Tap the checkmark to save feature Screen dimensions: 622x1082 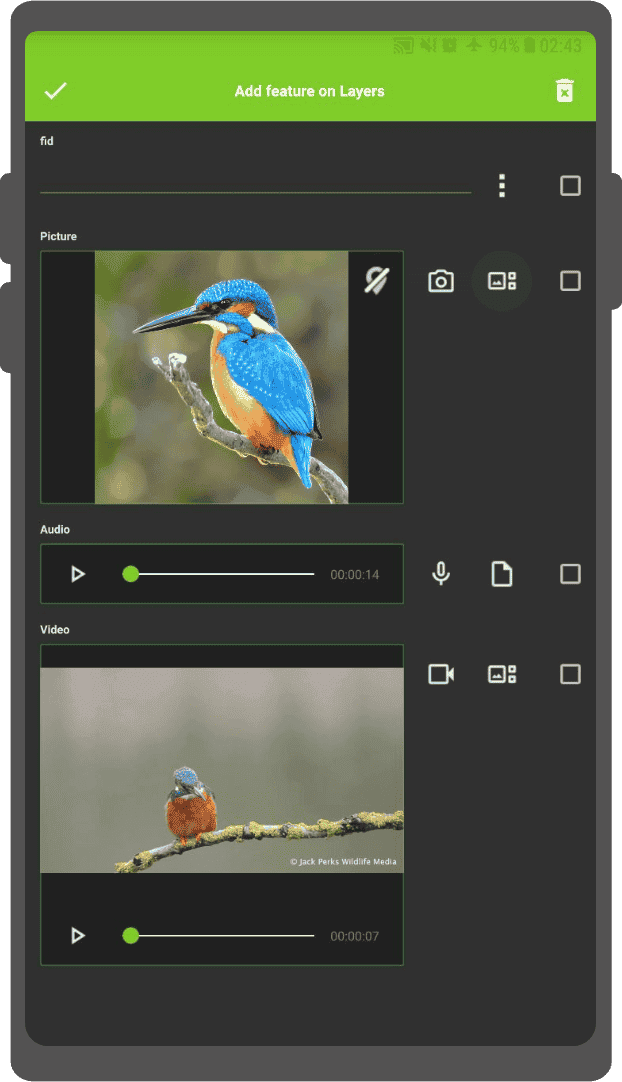[56, 91]
